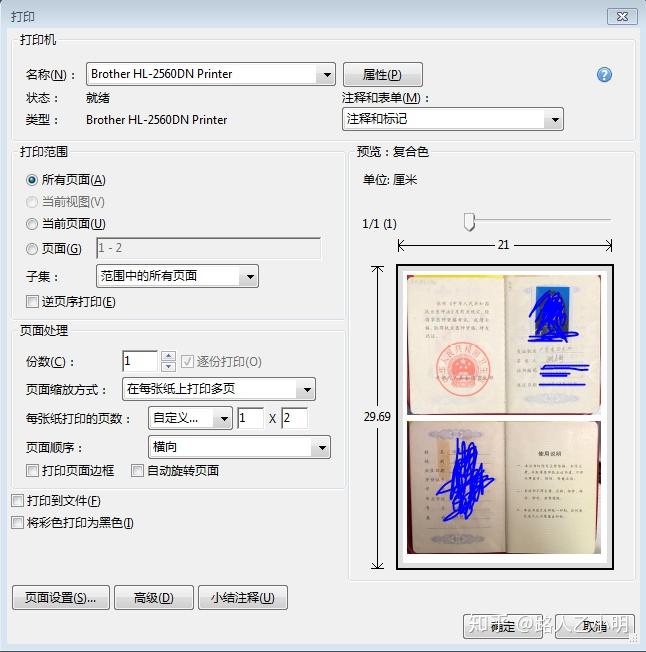This screenshot has width=646, height=652.
Task: Click the 29.69 height dimension label
Action: click(377, 417)
